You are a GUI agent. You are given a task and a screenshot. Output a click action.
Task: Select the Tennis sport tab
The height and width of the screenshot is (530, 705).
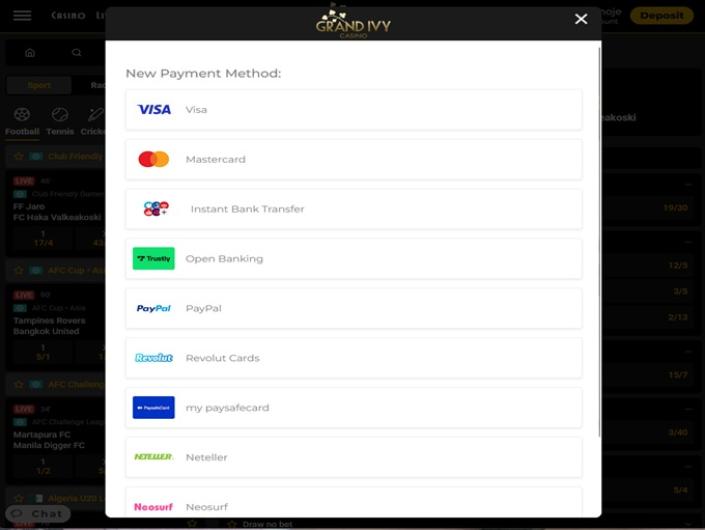click(60, 121)
